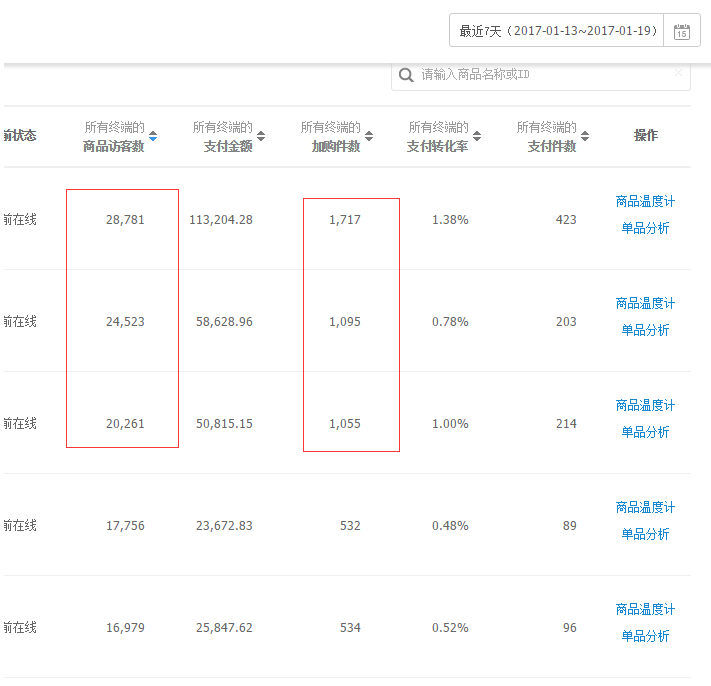711x686 pixels.
Task: Open 单品分析 for the 20,261 visitors row
Action: [x=645, y=432]
